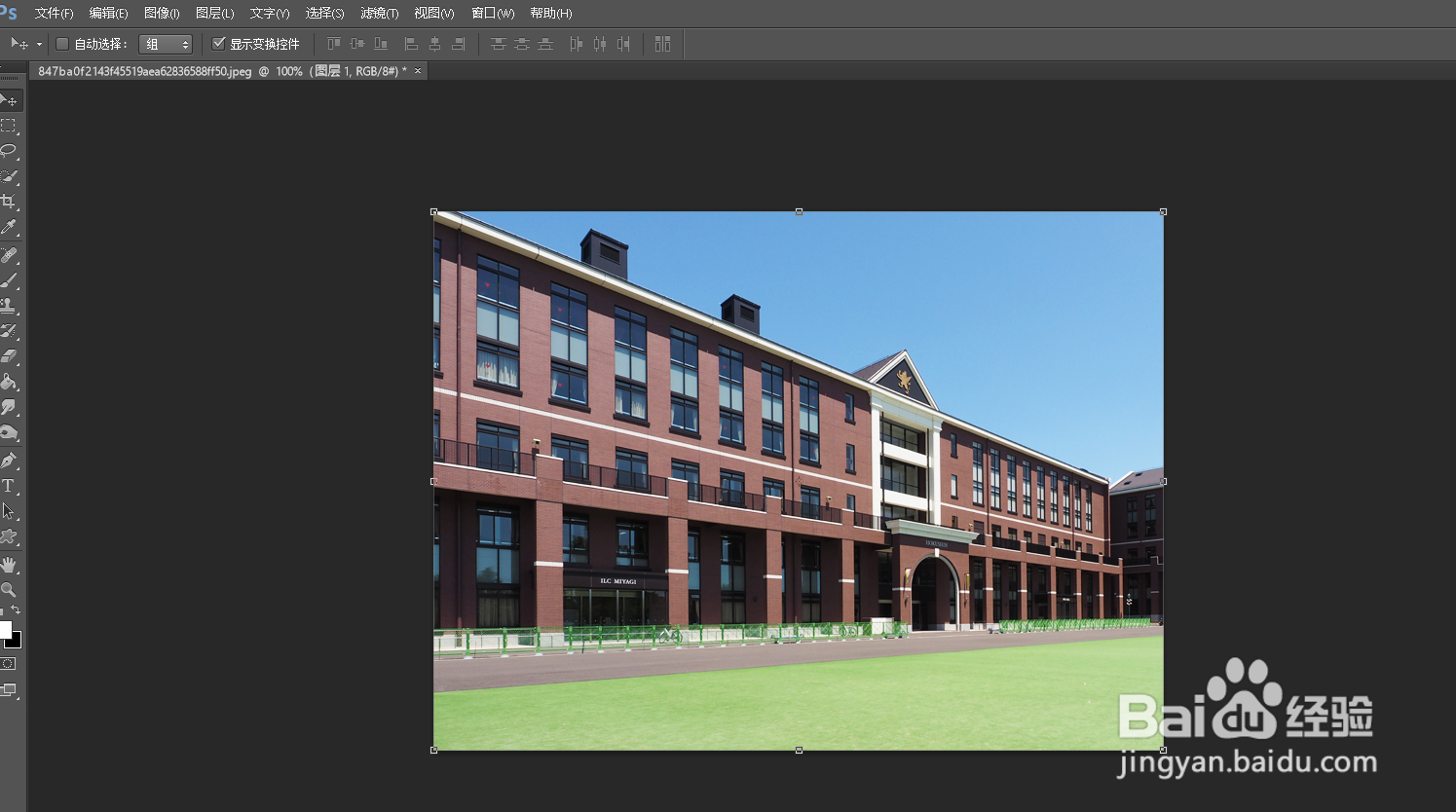
Task: Click the bottom-center transform handle
Action: pos(799,750)
